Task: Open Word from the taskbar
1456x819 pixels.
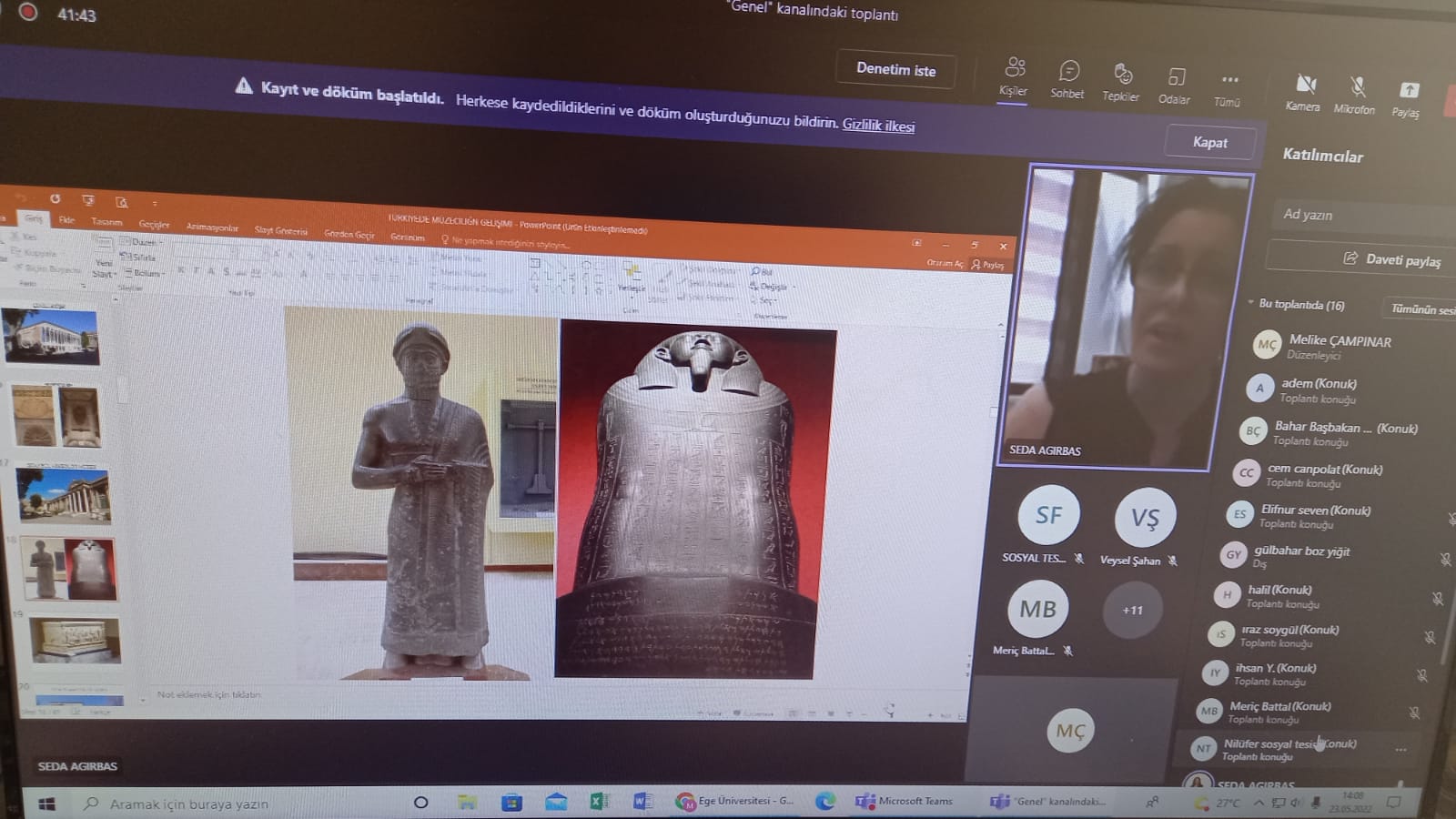Action: tap(642, 802)
